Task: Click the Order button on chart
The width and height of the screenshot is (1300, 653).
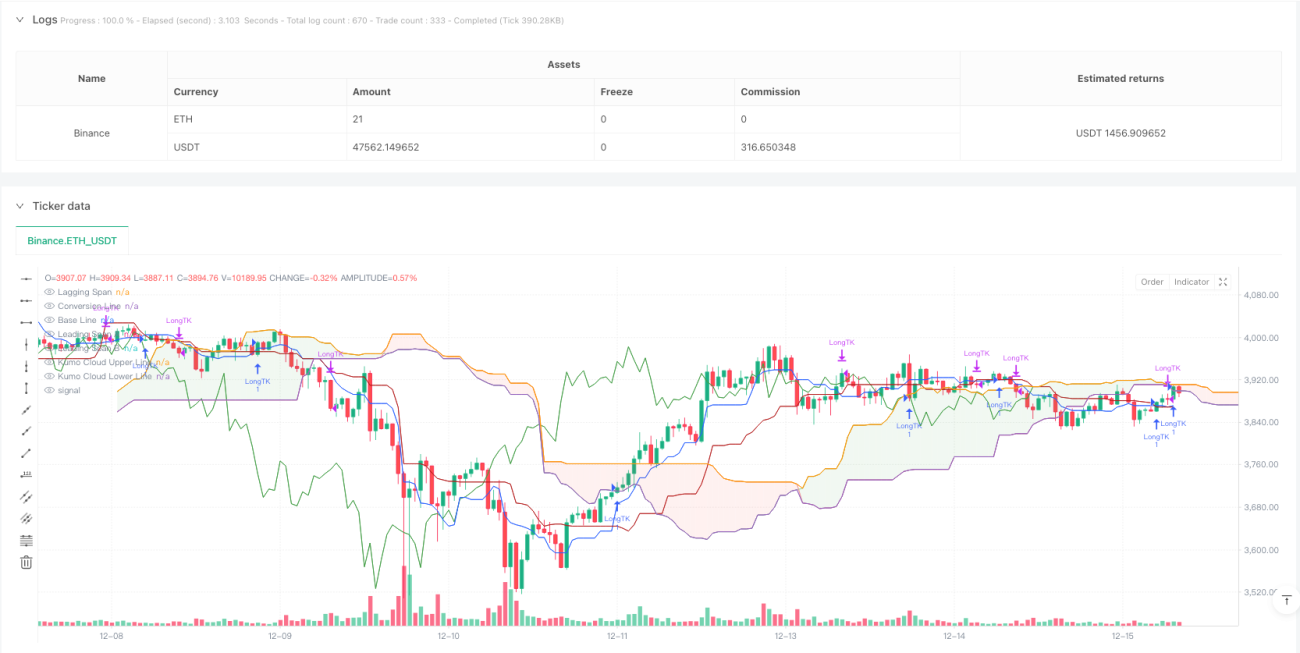Action: pyautogui.click(x=1152, y=282)
